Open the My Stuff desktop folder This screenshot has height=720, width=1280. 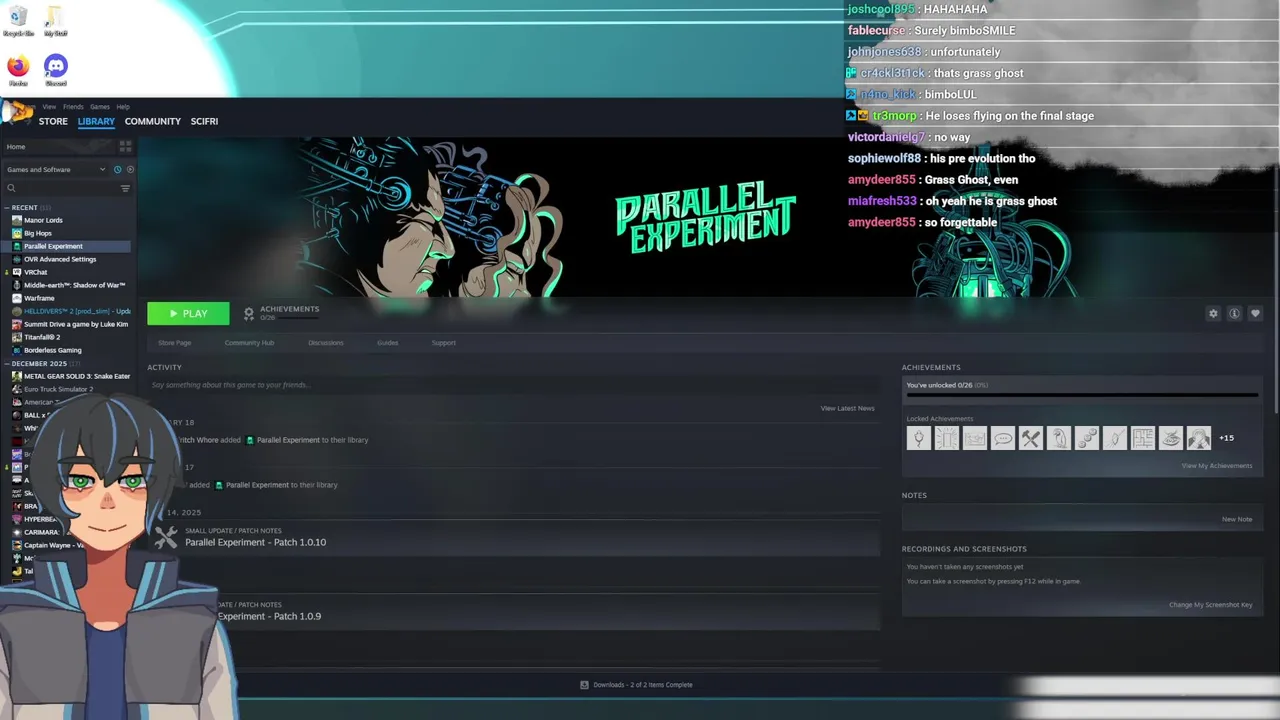(55, 21)
